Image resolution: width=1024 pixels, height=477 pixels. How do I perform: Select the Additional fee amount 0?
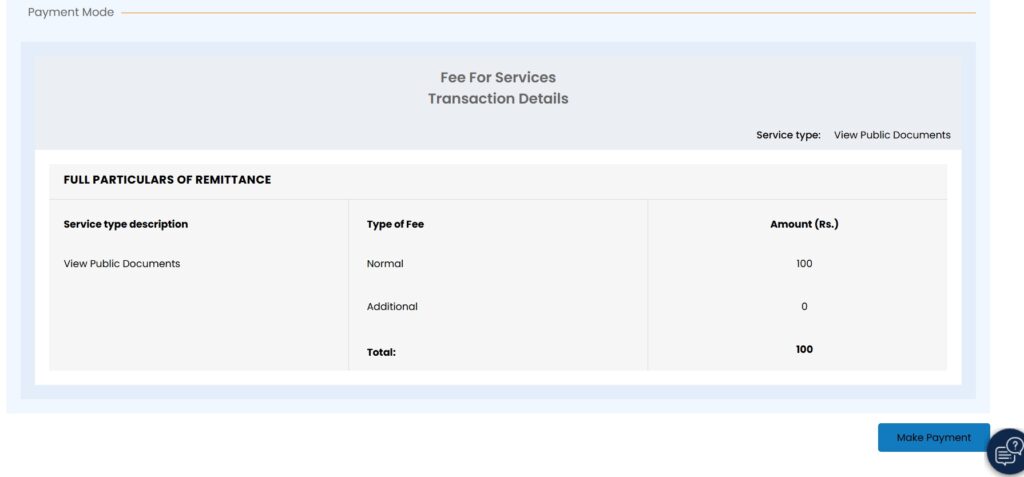coord(804,306)
